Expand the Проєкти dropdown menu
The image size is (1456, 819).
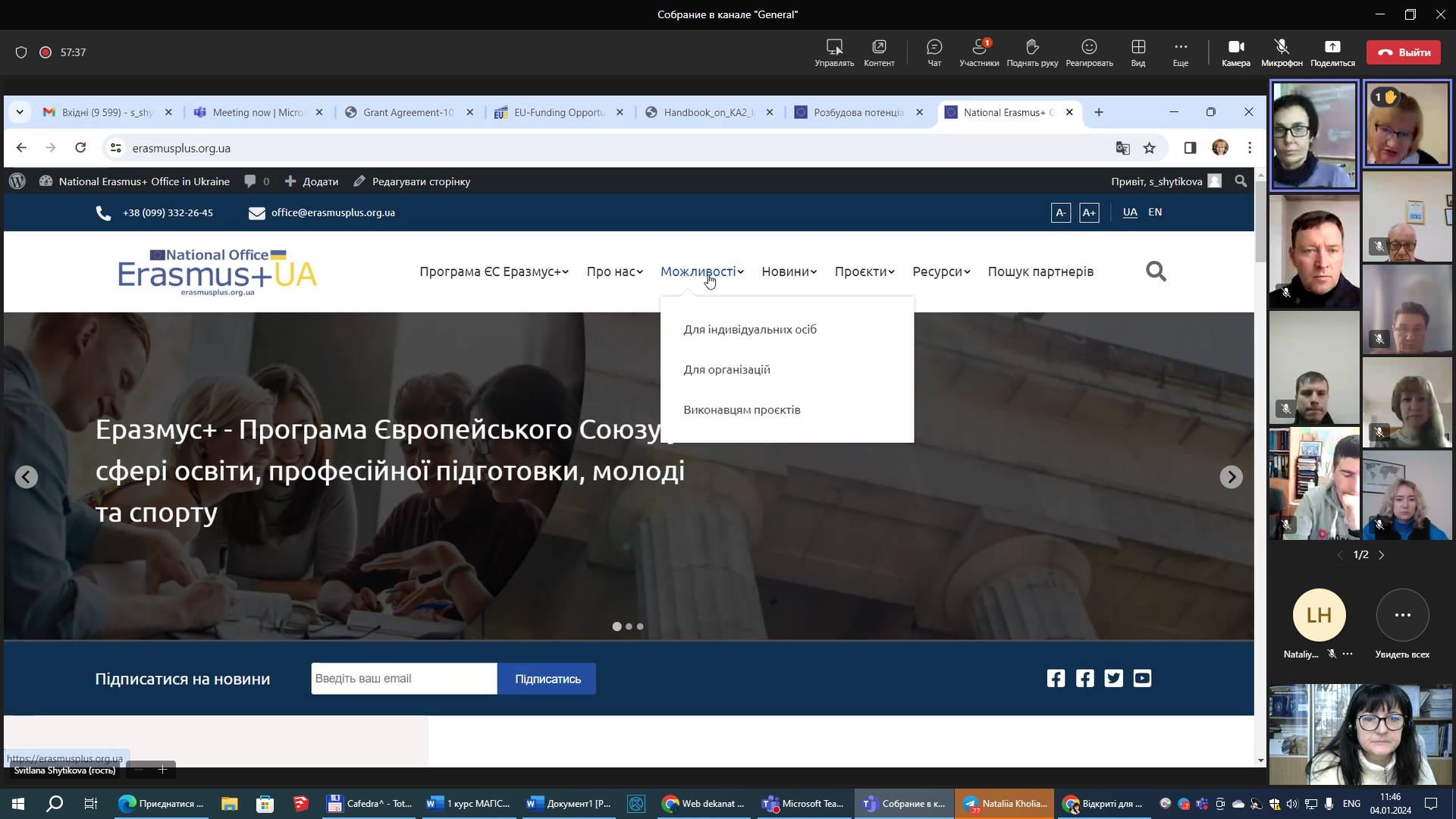(x=864, y=271)
